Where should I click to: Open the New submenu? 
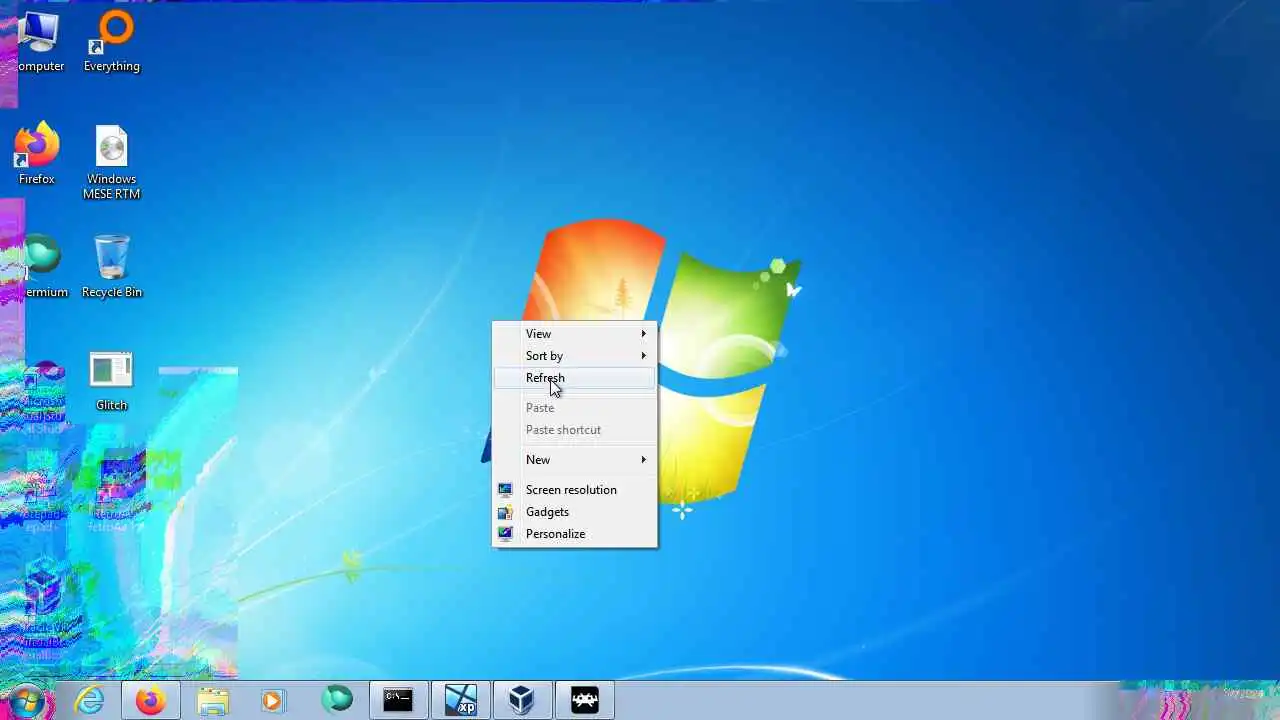pos(575,460)
